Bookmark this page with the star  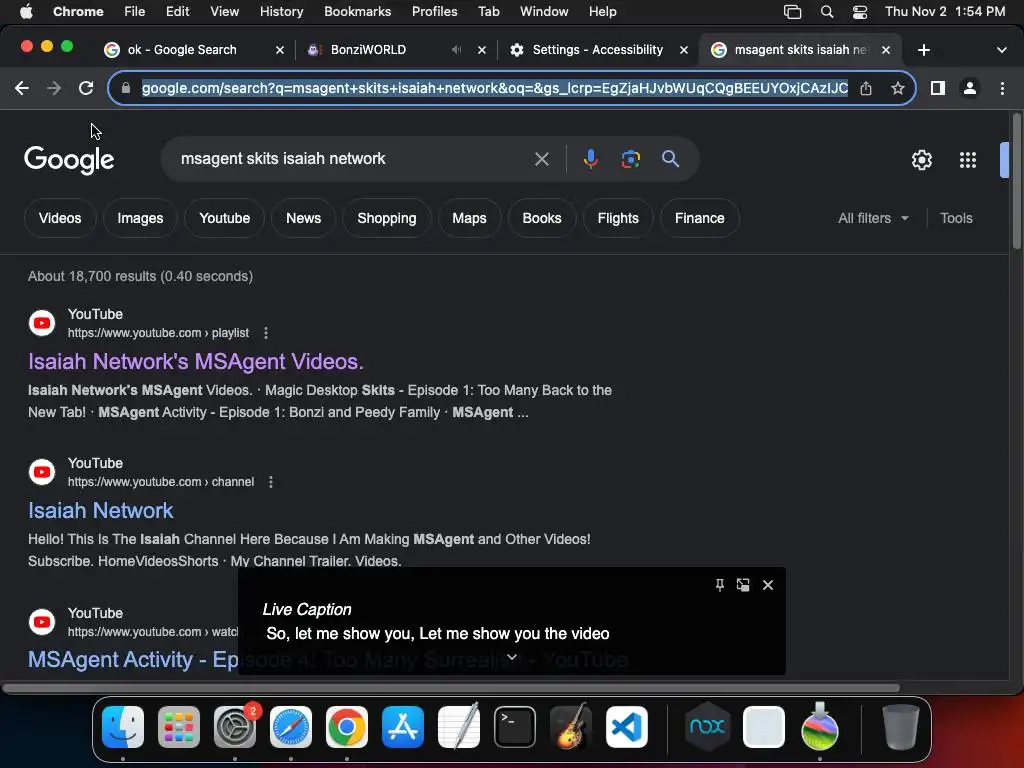point(898,88)
